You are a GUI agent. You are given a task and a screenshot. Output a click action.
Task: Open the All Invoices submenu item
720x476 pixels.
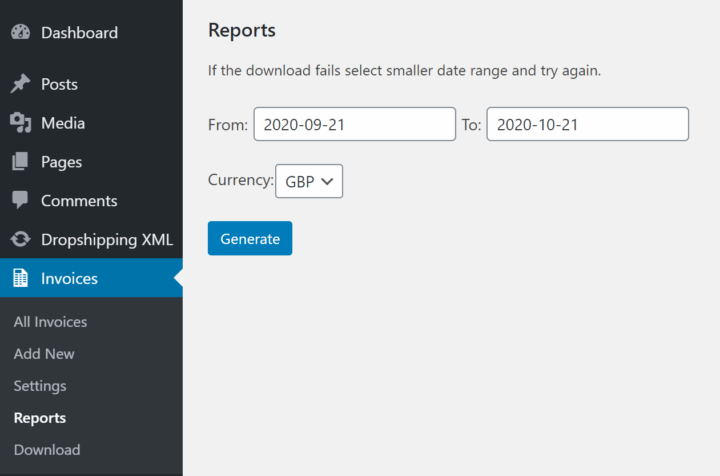point(50,322)
